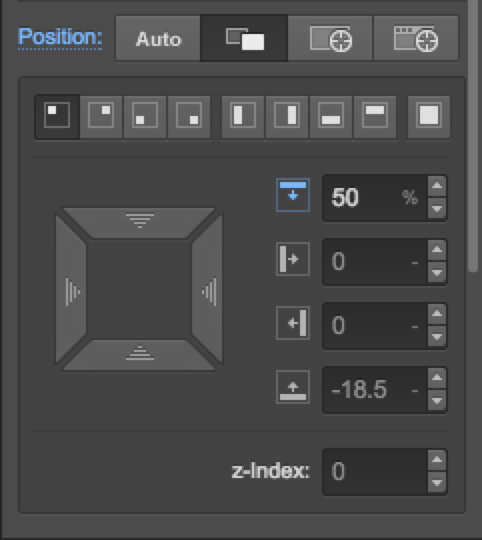
Task: Click the Position label link
Action: point(60,37)
